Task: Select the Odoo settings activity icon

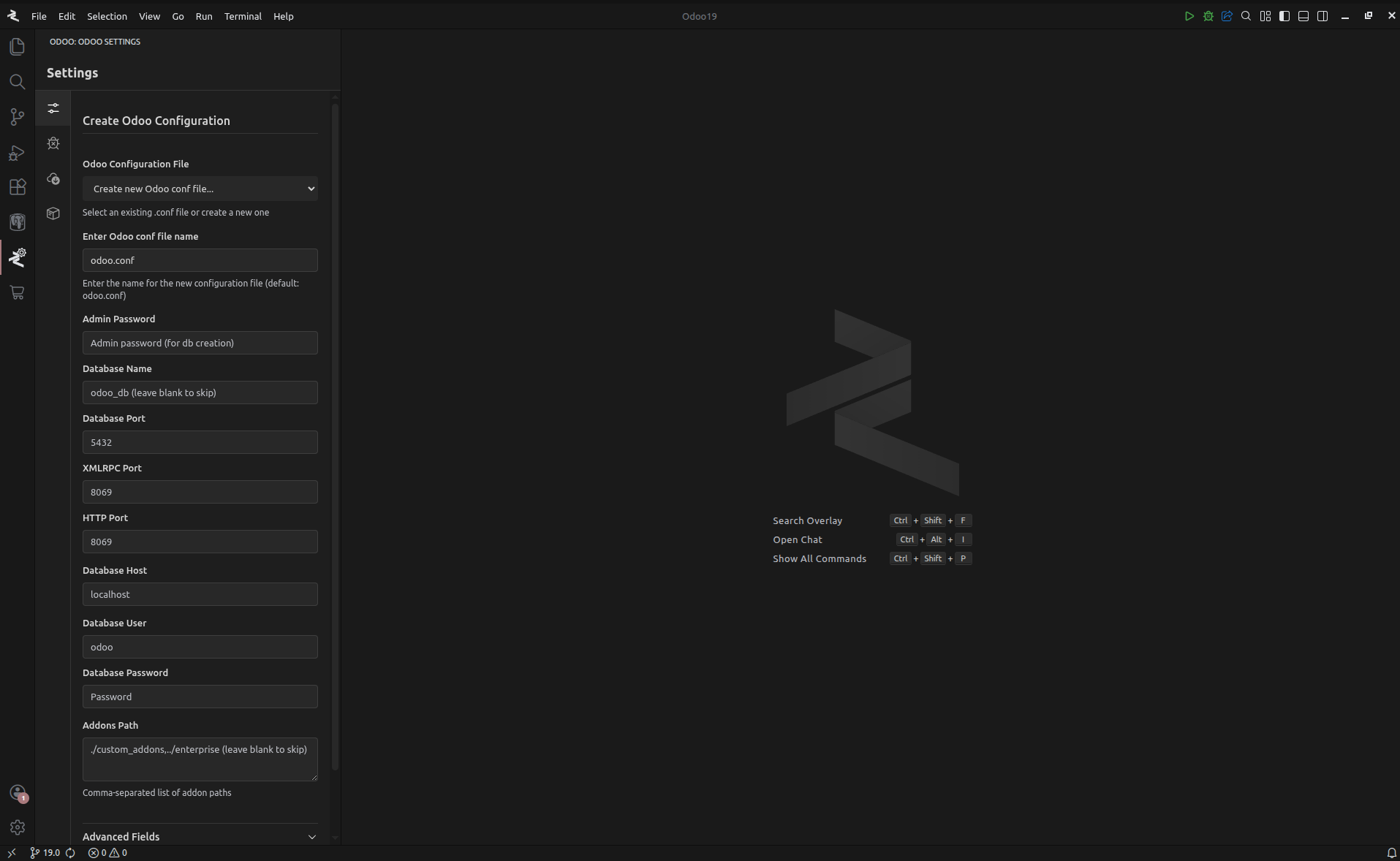Action: click(x=18, y=257)
